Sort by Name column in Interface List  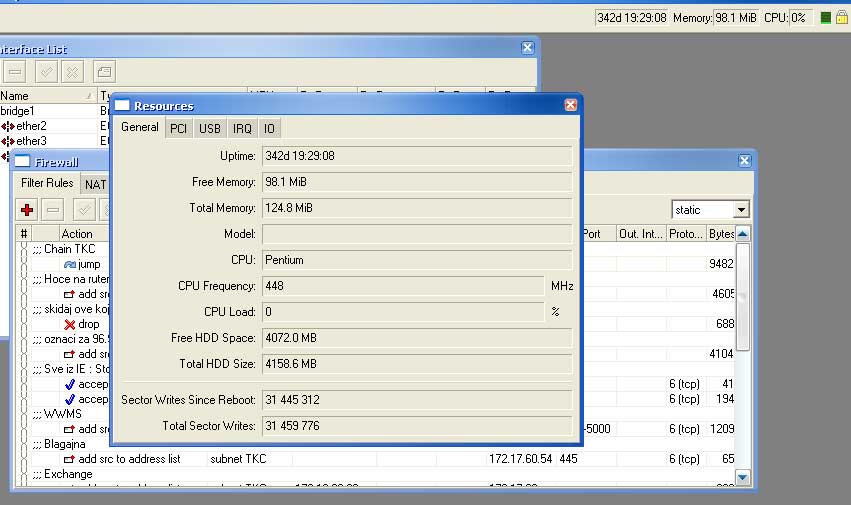coord(48,96)
